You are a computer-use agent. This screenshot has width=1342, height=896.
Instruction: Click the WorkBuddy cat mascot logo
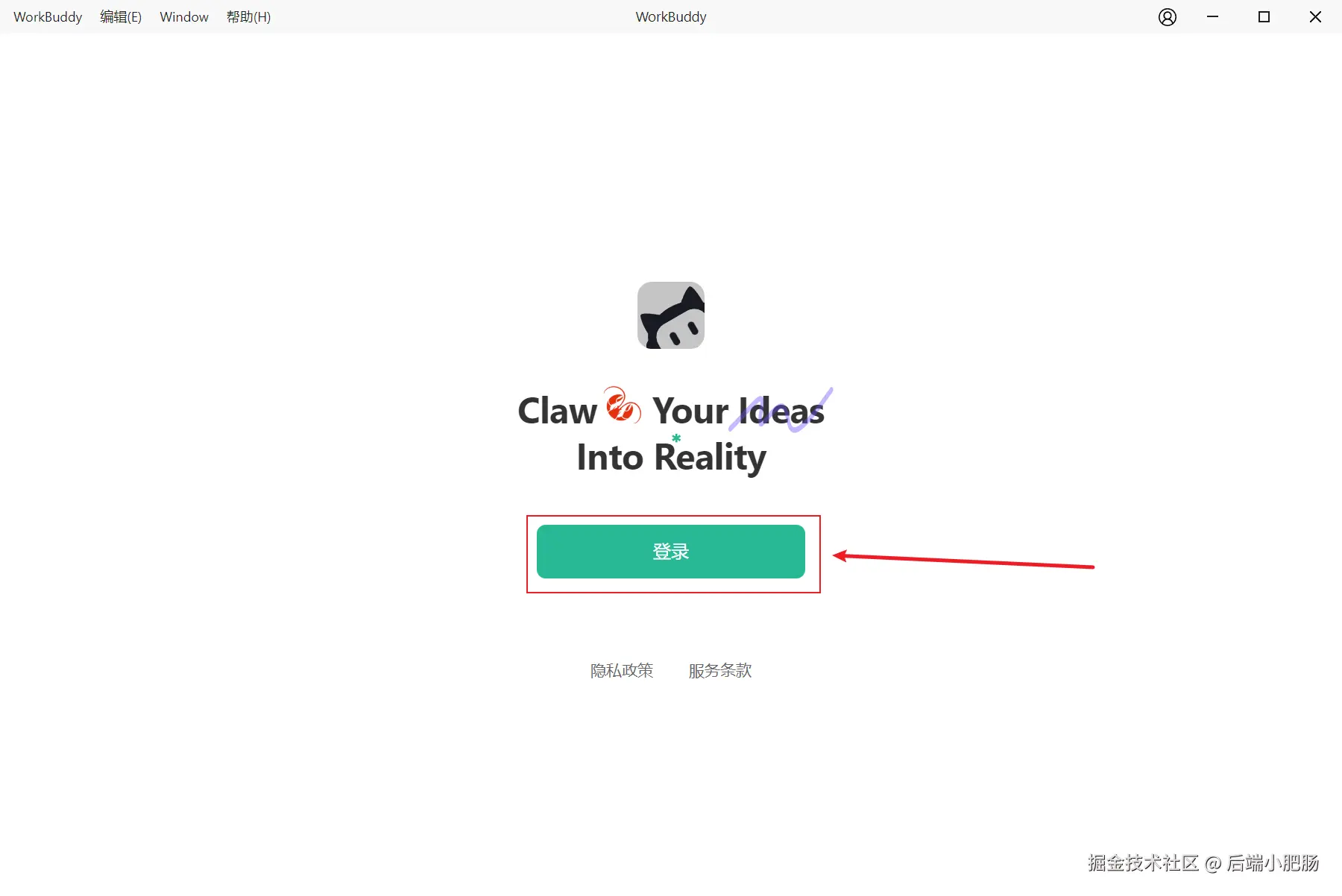click(x=671, y=315)
